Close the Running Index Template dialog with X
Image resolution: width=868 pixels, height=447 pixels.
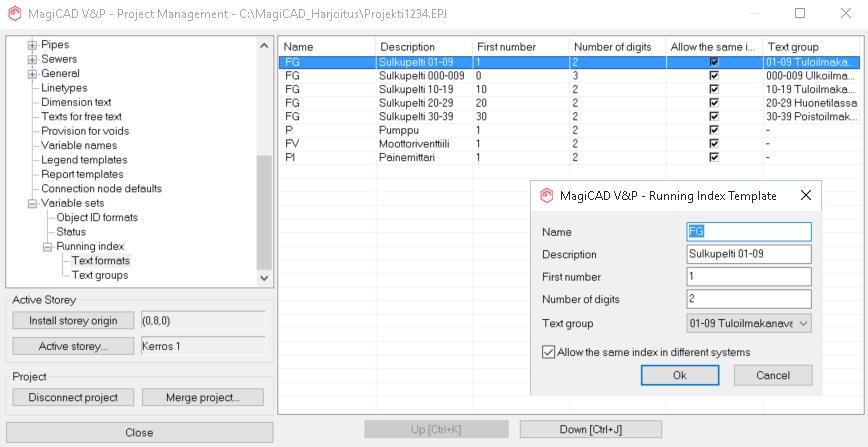click(x=806, y=195)
